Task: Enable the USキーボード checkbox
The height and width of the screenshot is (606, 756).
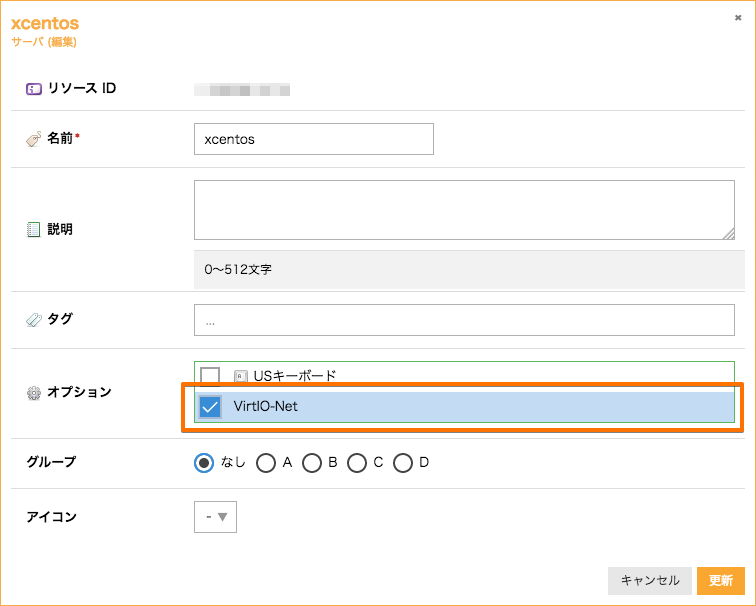Action: (x=210, y=377)
